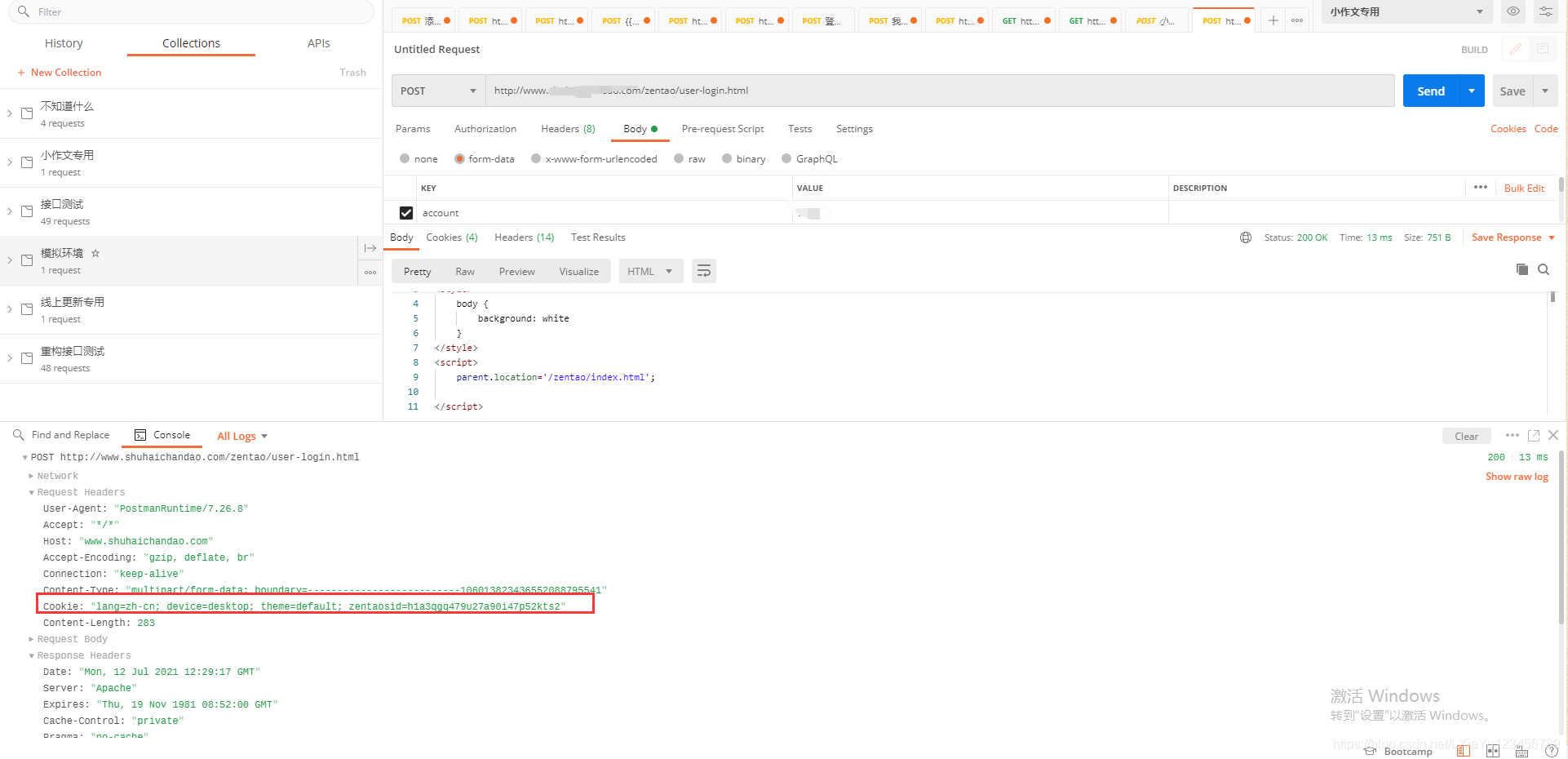Open manage environments settings icon
The height and width of the screenshot is (759, 1568).
pyautogui.click(x=1545, y=11)
